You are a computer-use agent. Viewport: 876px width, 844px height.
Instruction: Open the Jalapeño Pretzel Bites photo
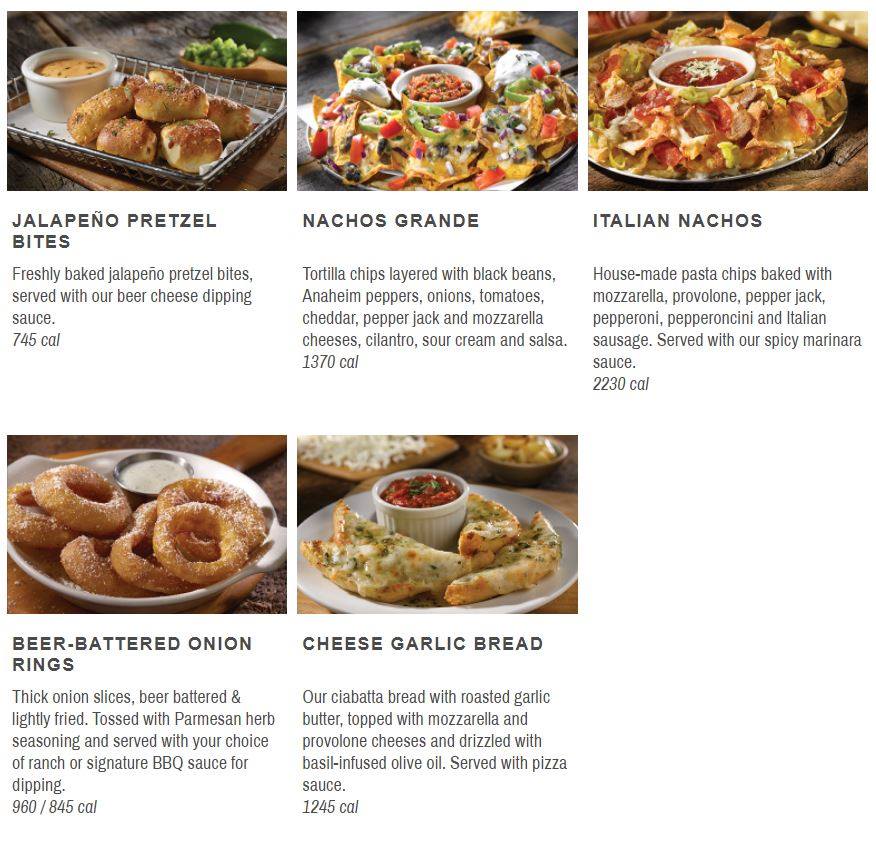click(147, 101)
